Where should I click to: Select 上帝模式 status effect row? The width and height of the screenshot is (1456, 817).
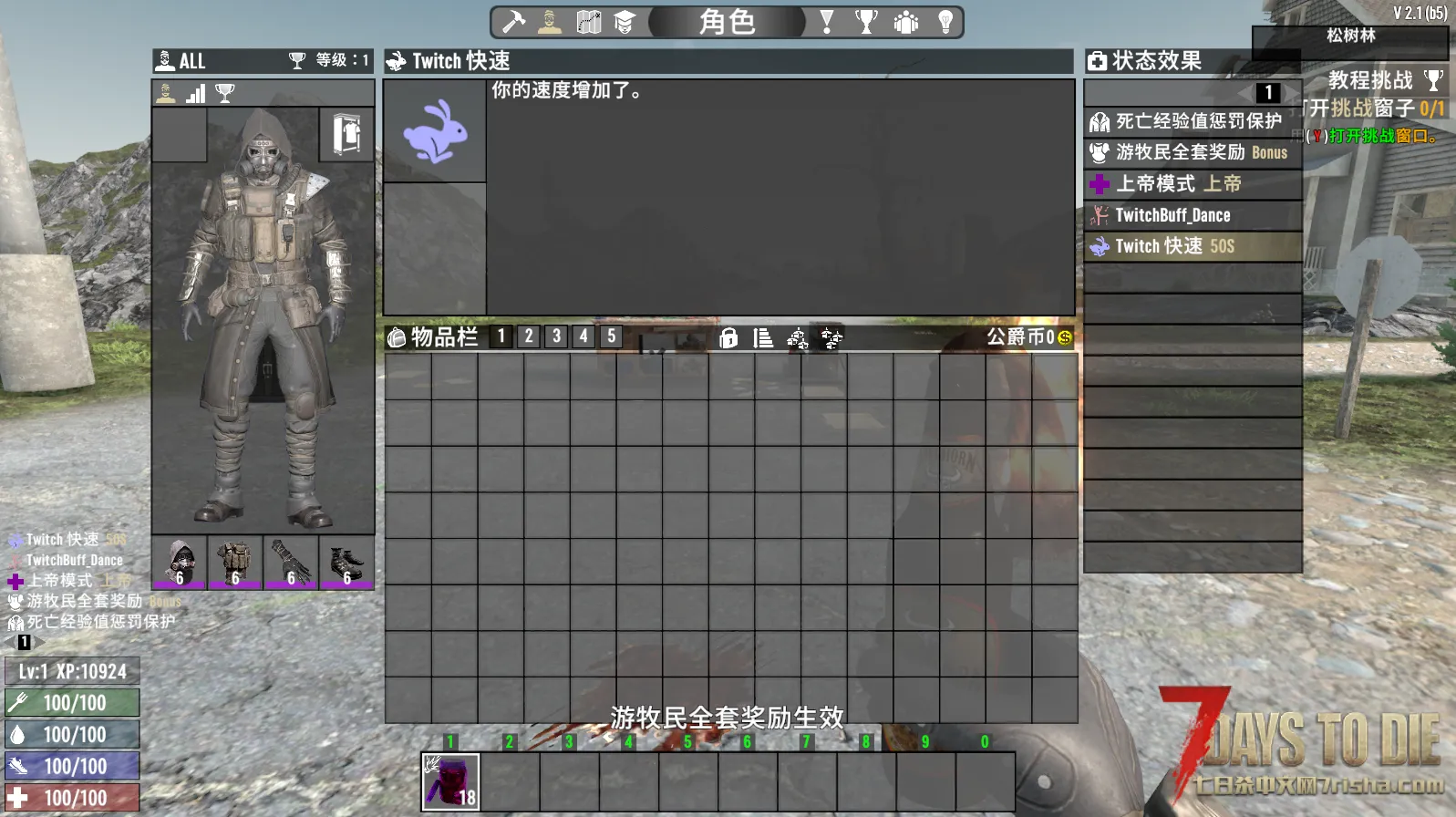pyautogui.click(x=1193, y=183)
